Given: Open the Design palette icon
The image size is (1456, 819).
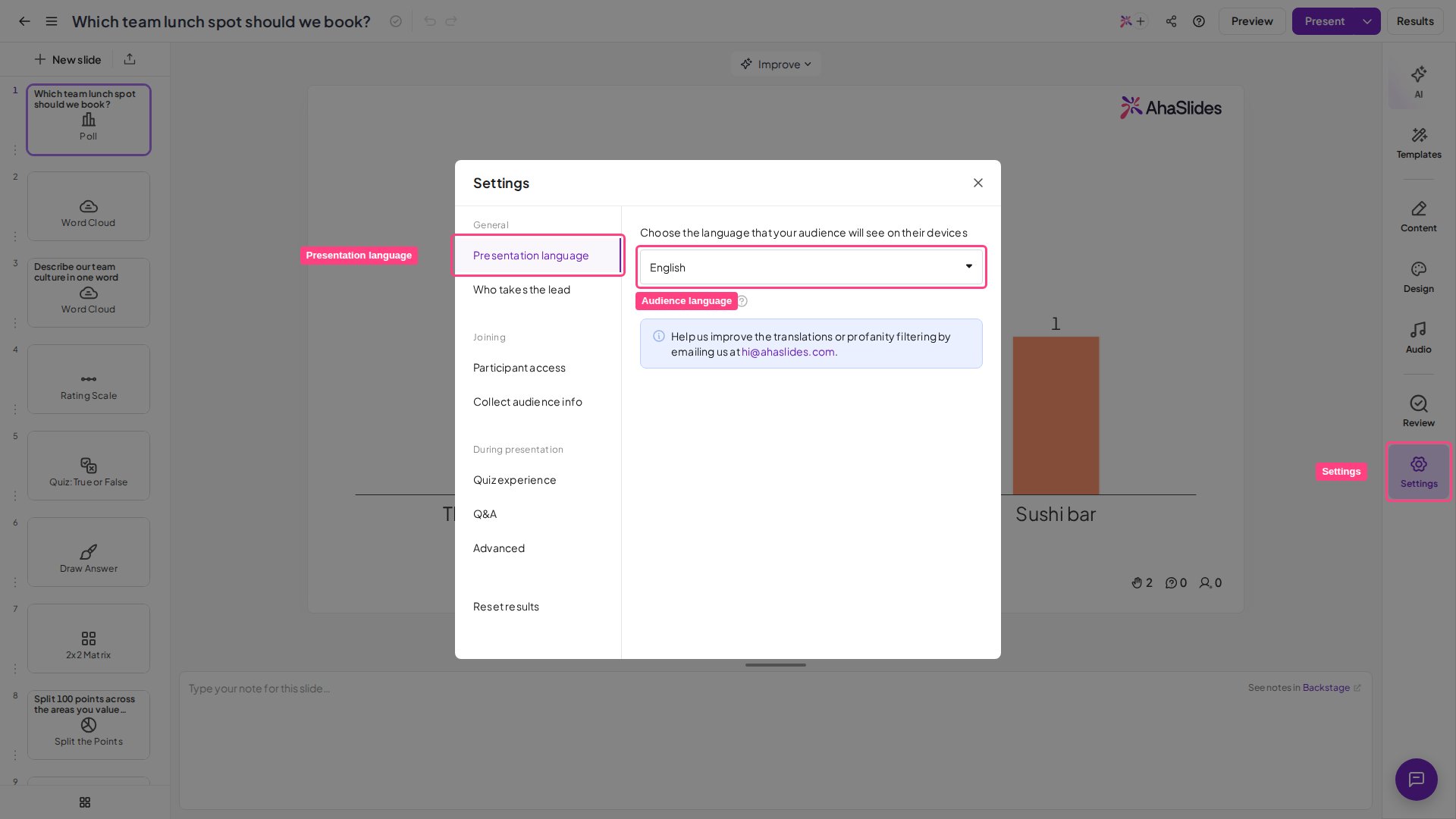Looking at the screenshot, I should (x=1419, y=277).
